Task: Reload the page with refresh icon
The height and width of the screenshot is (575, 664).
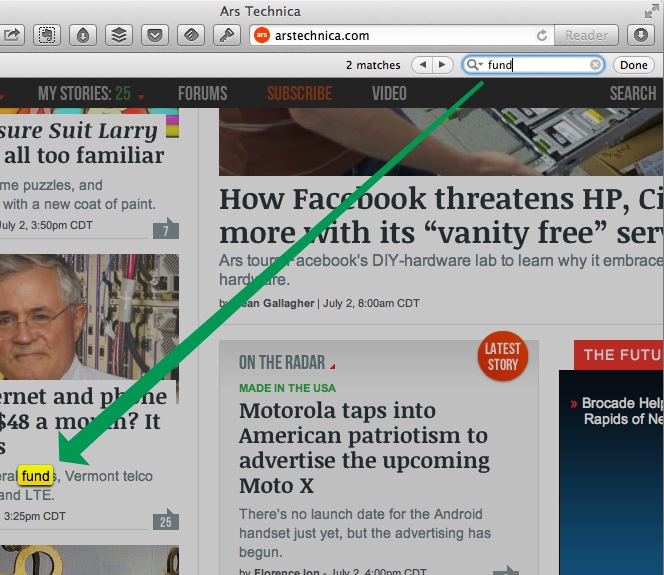Action: pyautogui.click(x=542, y=35)
